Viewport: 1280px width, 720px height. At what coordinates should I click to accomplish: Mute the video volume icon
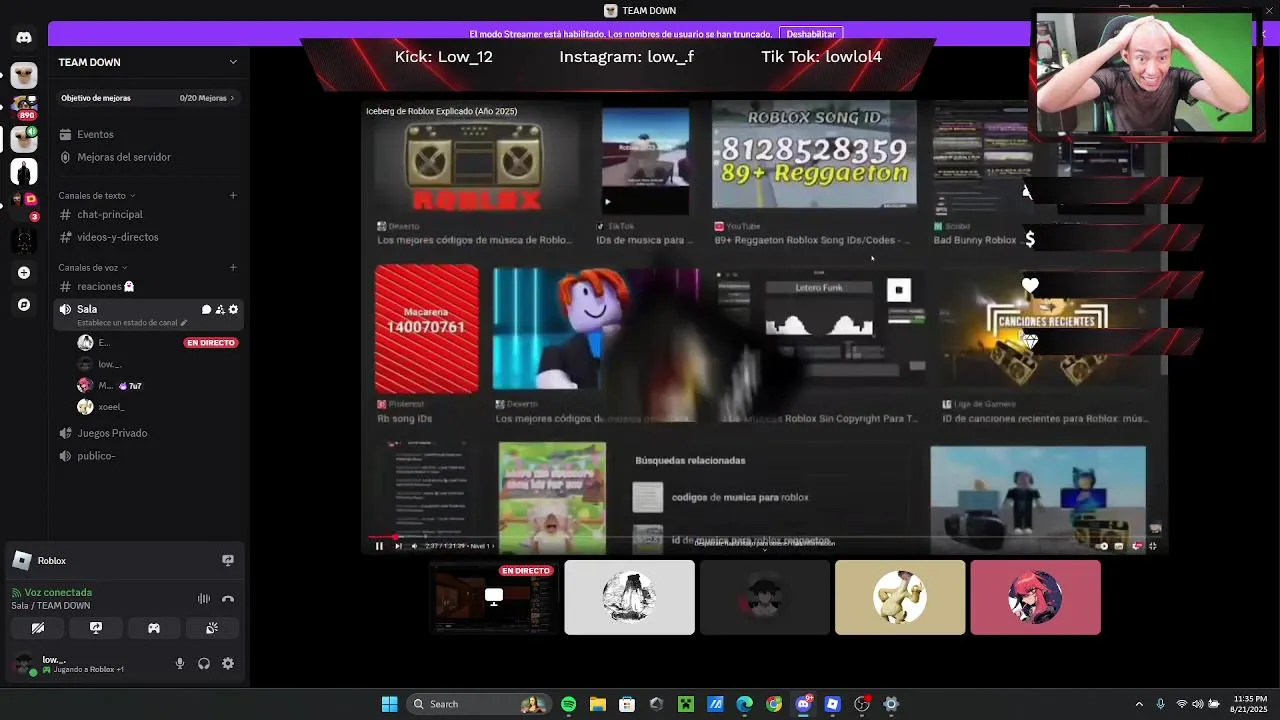click(x=414, y=546)
